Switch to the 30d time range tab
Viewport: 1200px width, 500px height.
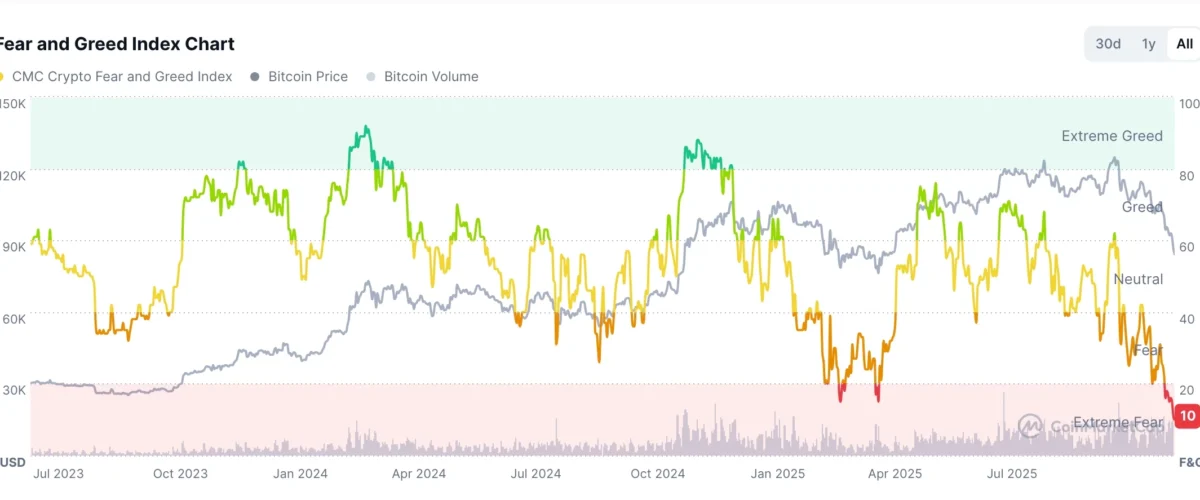coord(1108,44)
